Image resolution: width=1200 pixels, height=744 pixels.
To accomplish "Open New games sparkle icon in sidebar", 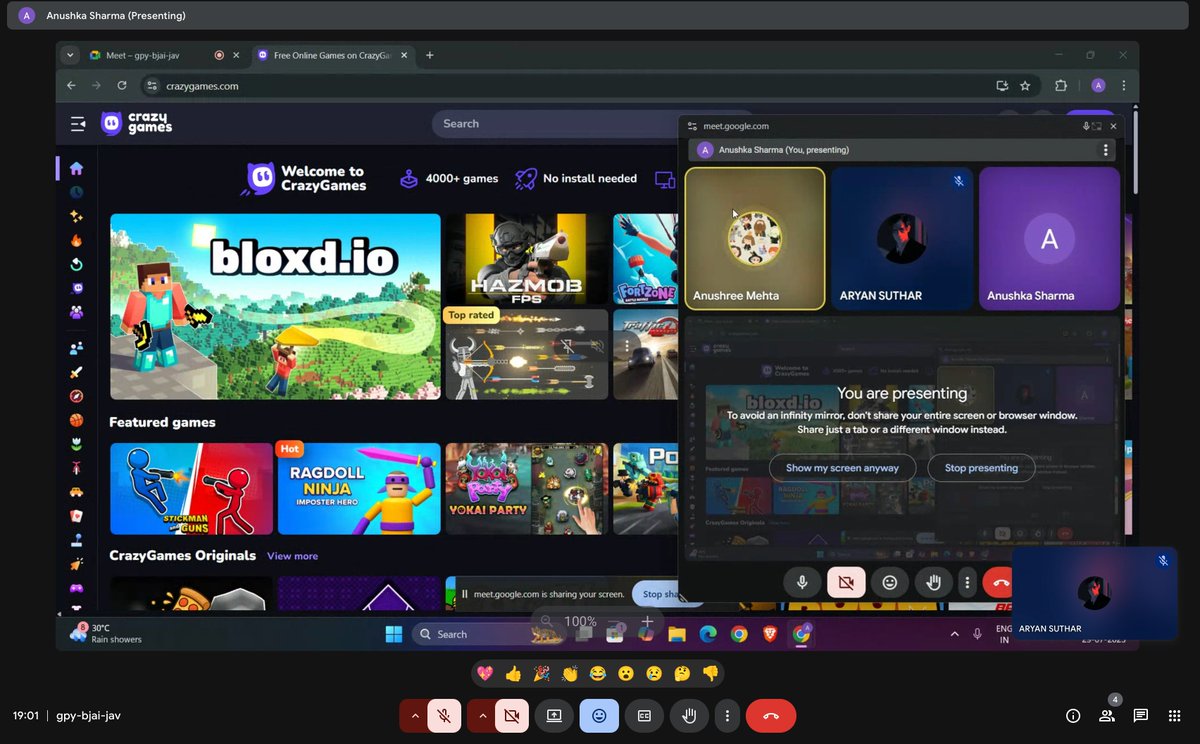I will click(x=76, y=216).
